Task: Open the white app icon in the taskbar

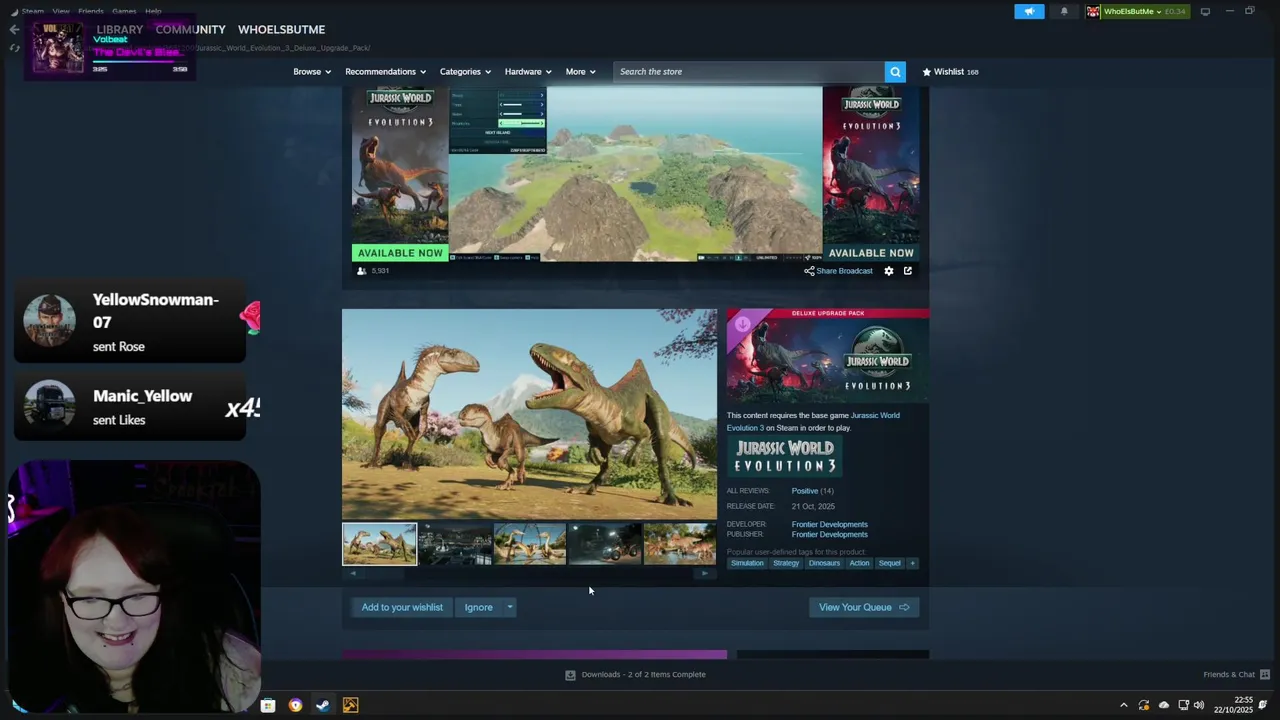Action: click(268, 705)
